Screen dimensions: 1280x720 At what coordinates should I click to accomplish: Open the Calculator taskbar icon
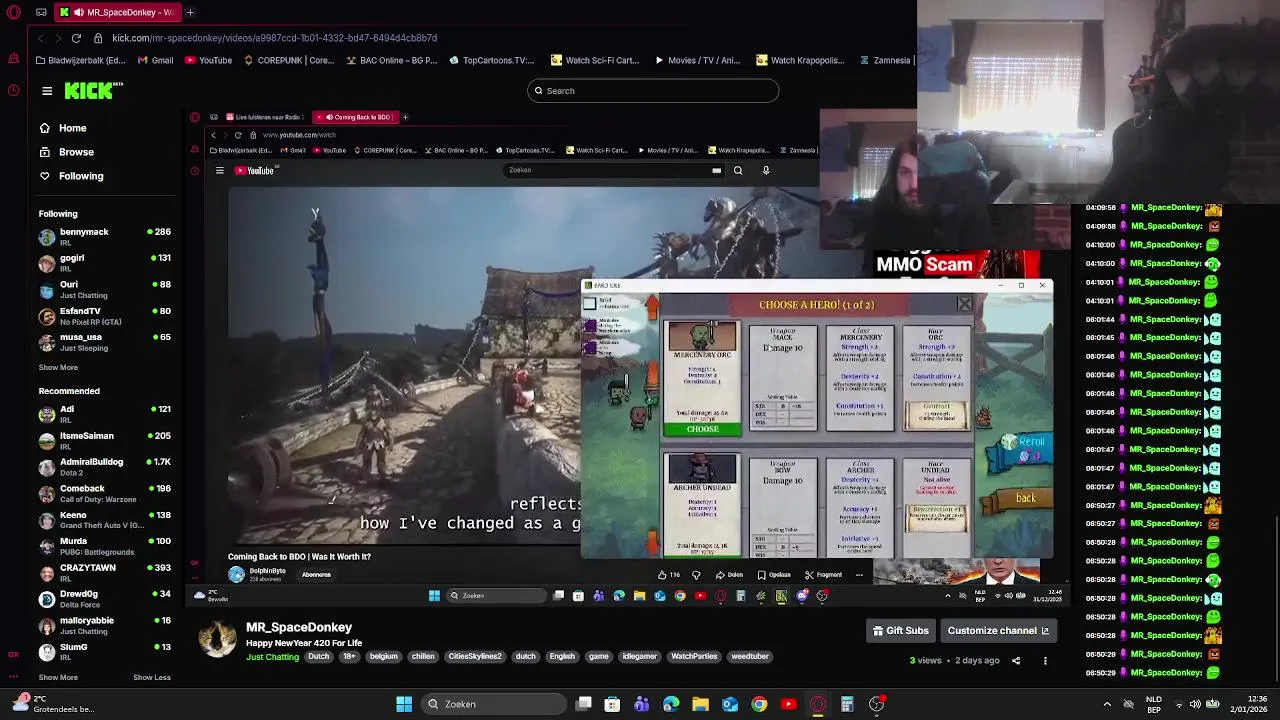(x=847, y=704)
